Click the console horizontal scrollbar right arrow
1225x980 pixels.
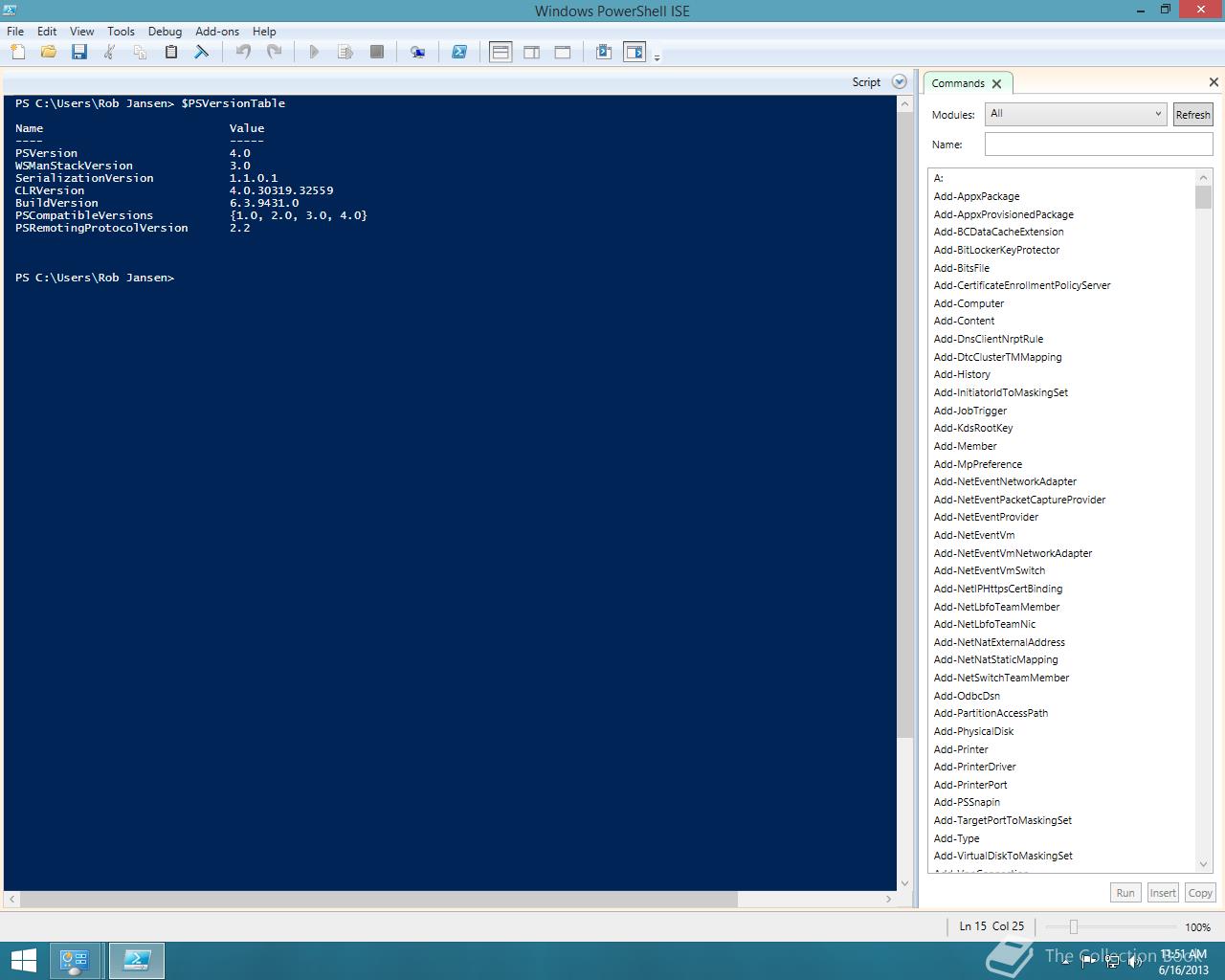tap(888, 899)
